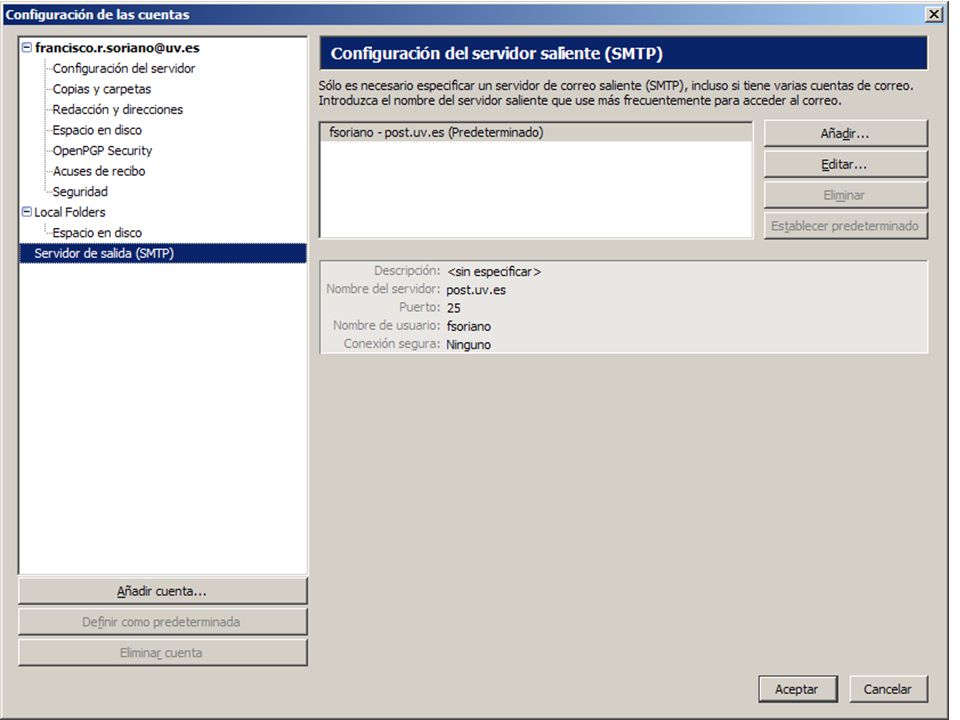Confirm with the Aceptar button
The width and height of the screenshot is (960, 720).
[797, 689]
